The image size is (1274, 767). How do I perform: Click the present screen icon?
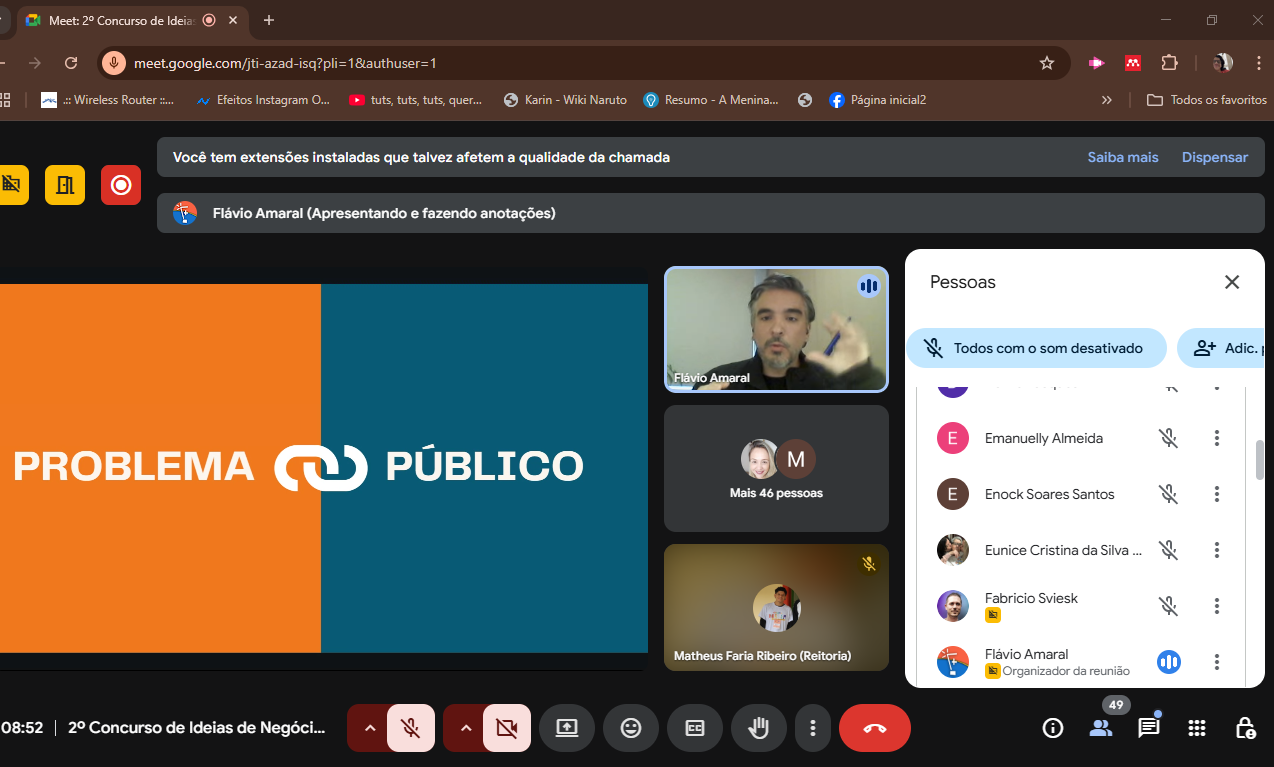567,728
